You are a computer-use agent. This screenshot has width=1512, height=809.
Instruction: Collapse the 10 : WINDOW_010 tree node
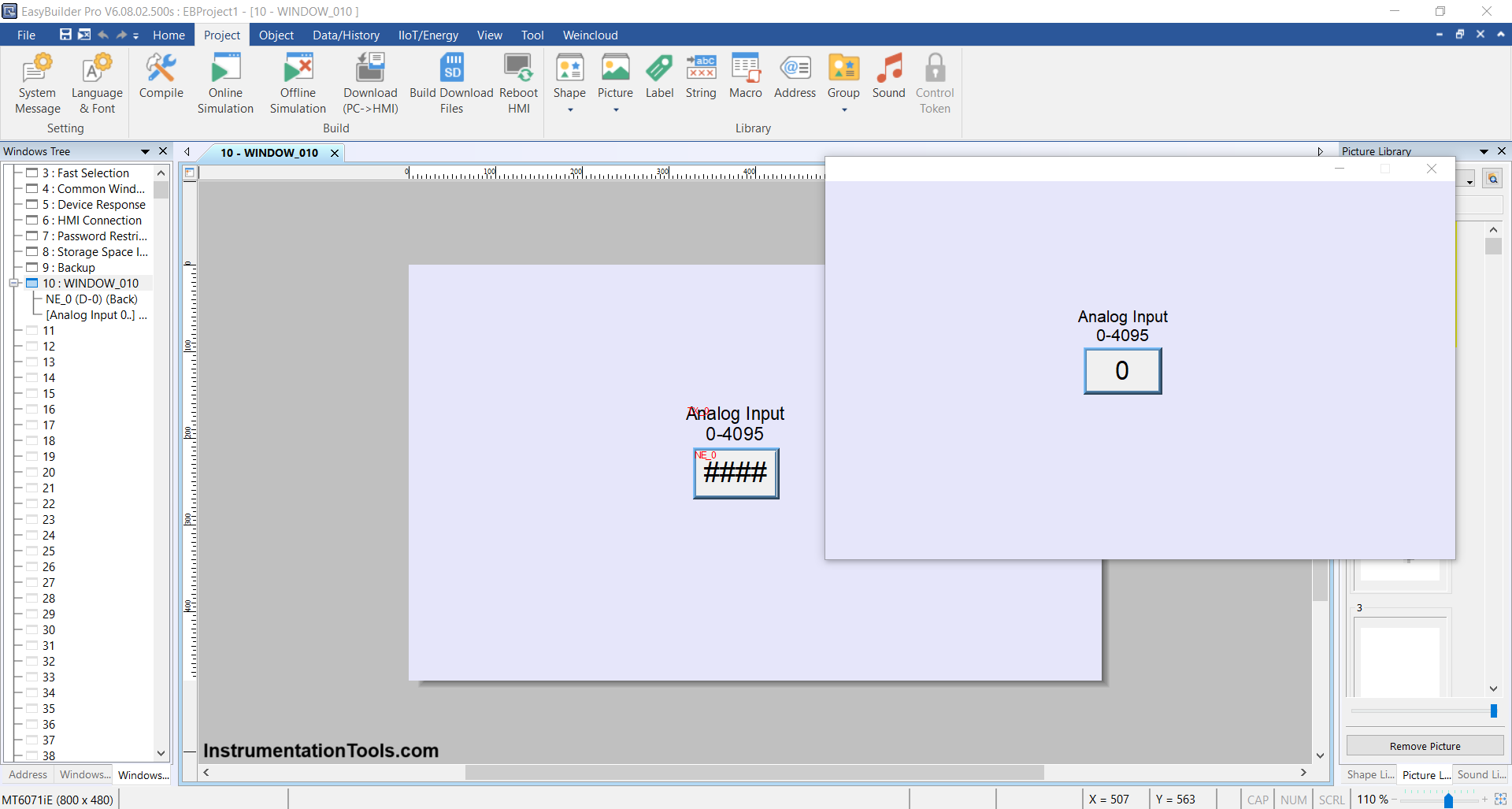(14, 284)
